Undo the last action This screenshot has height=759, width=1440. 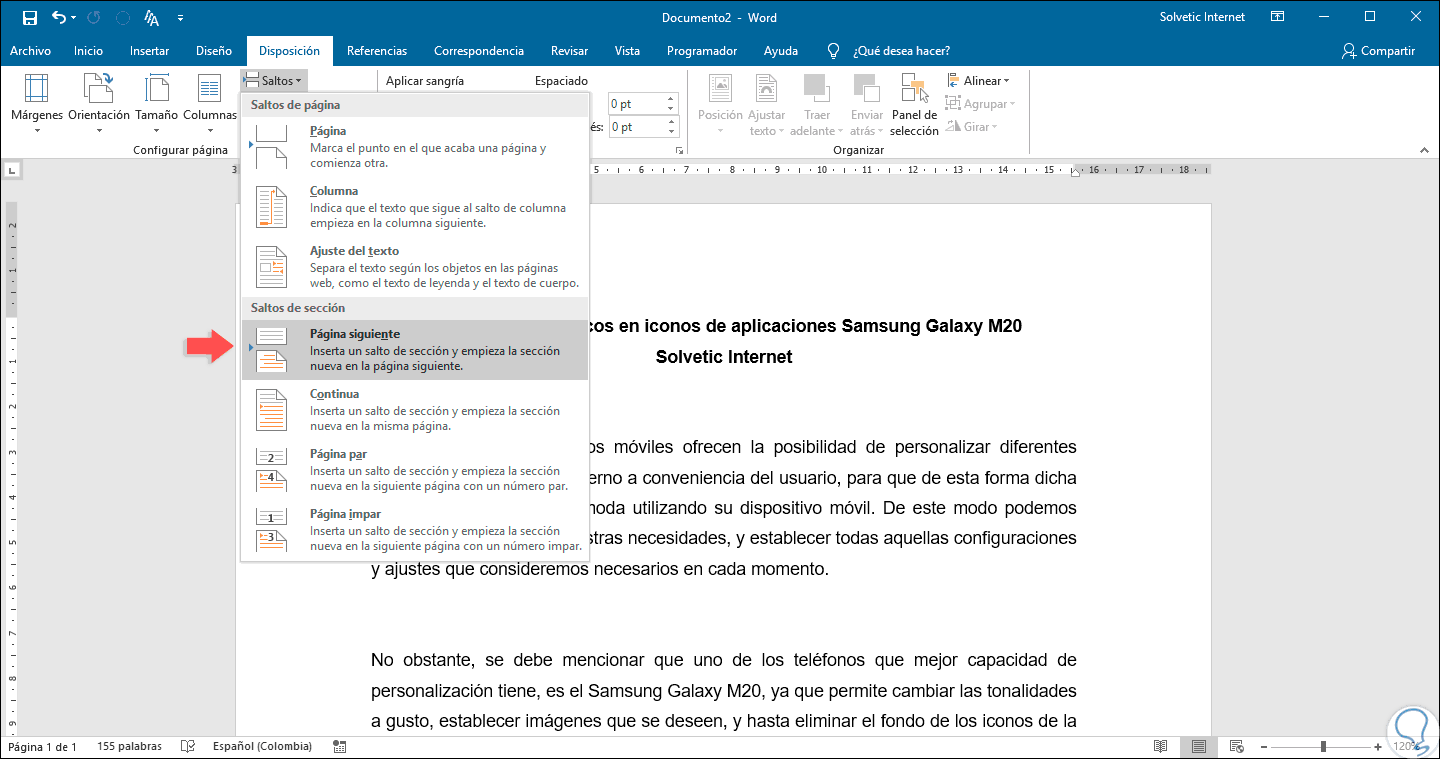[x=58, y=18]
